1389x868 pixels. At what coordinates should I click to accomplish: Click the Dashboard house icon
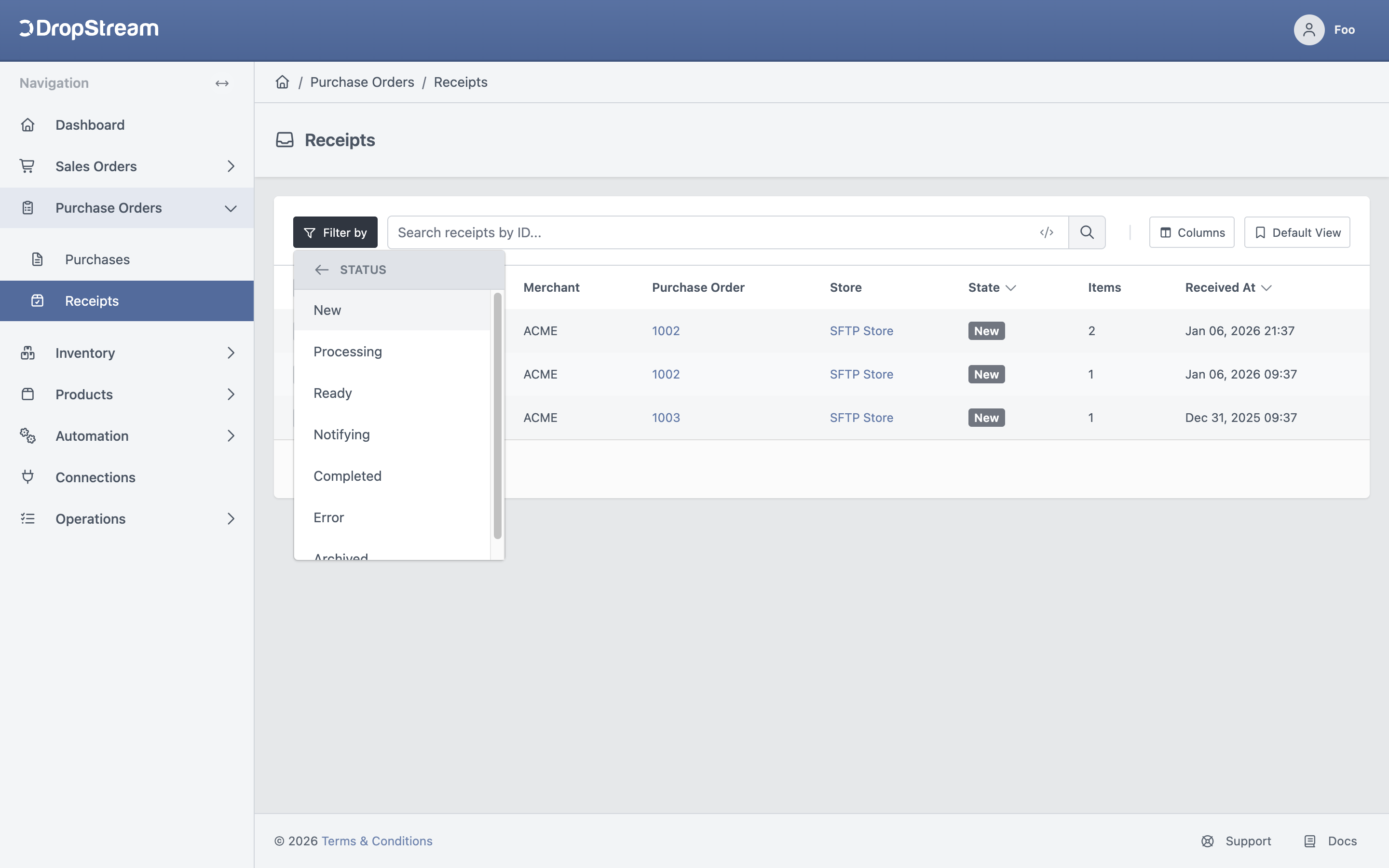(x=27, y=124)
